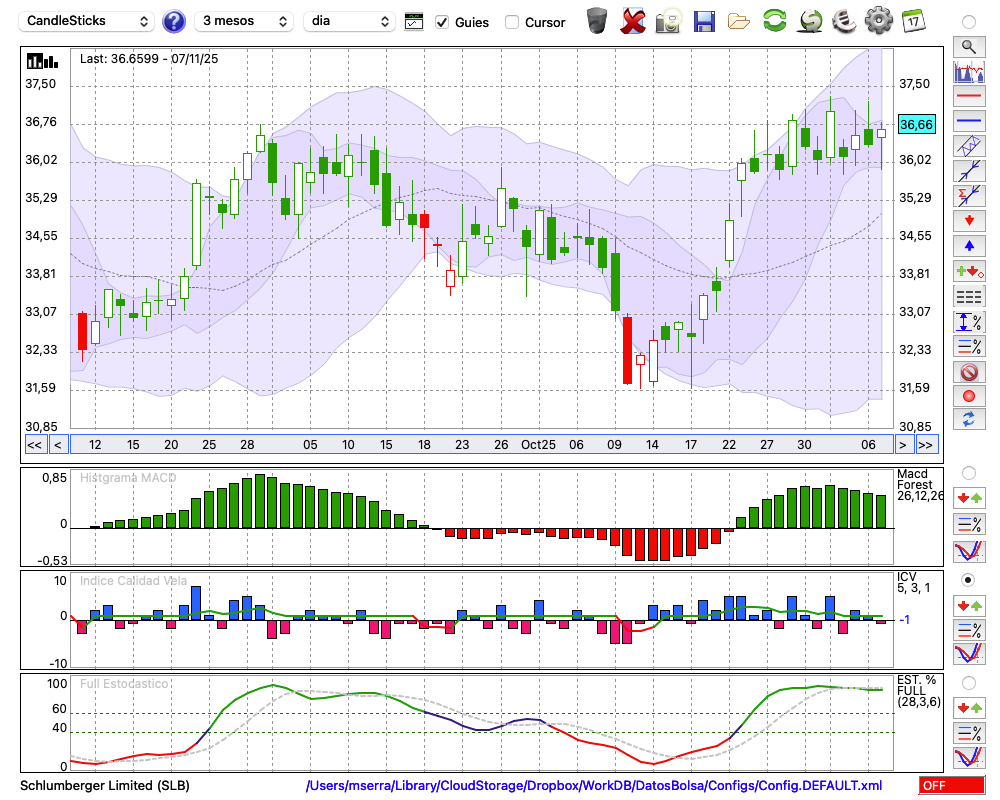Click the ICV 5, 3, 1 label
Screen dimensions: 1000x800
point(914,582)
